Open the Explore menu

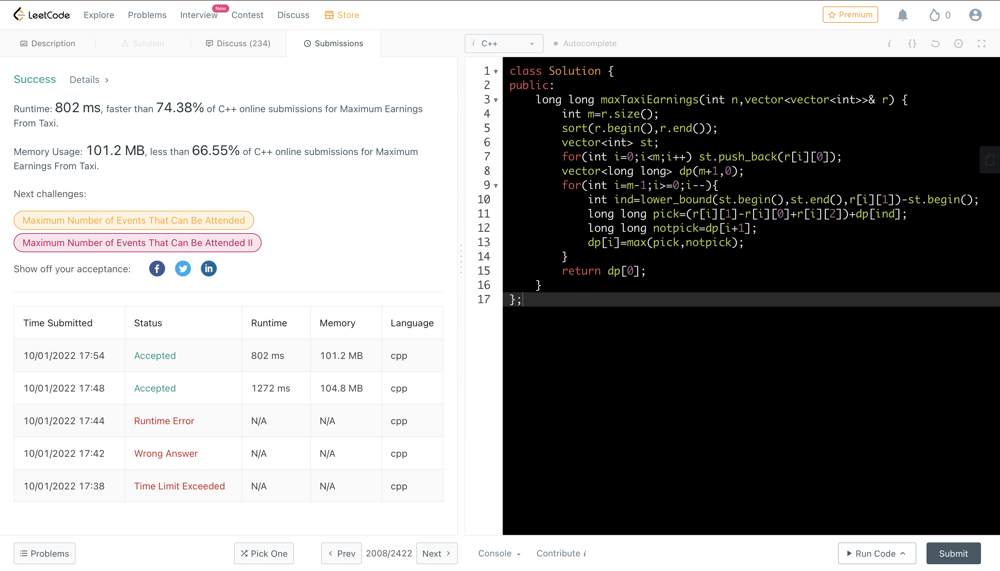pos(99,15)
